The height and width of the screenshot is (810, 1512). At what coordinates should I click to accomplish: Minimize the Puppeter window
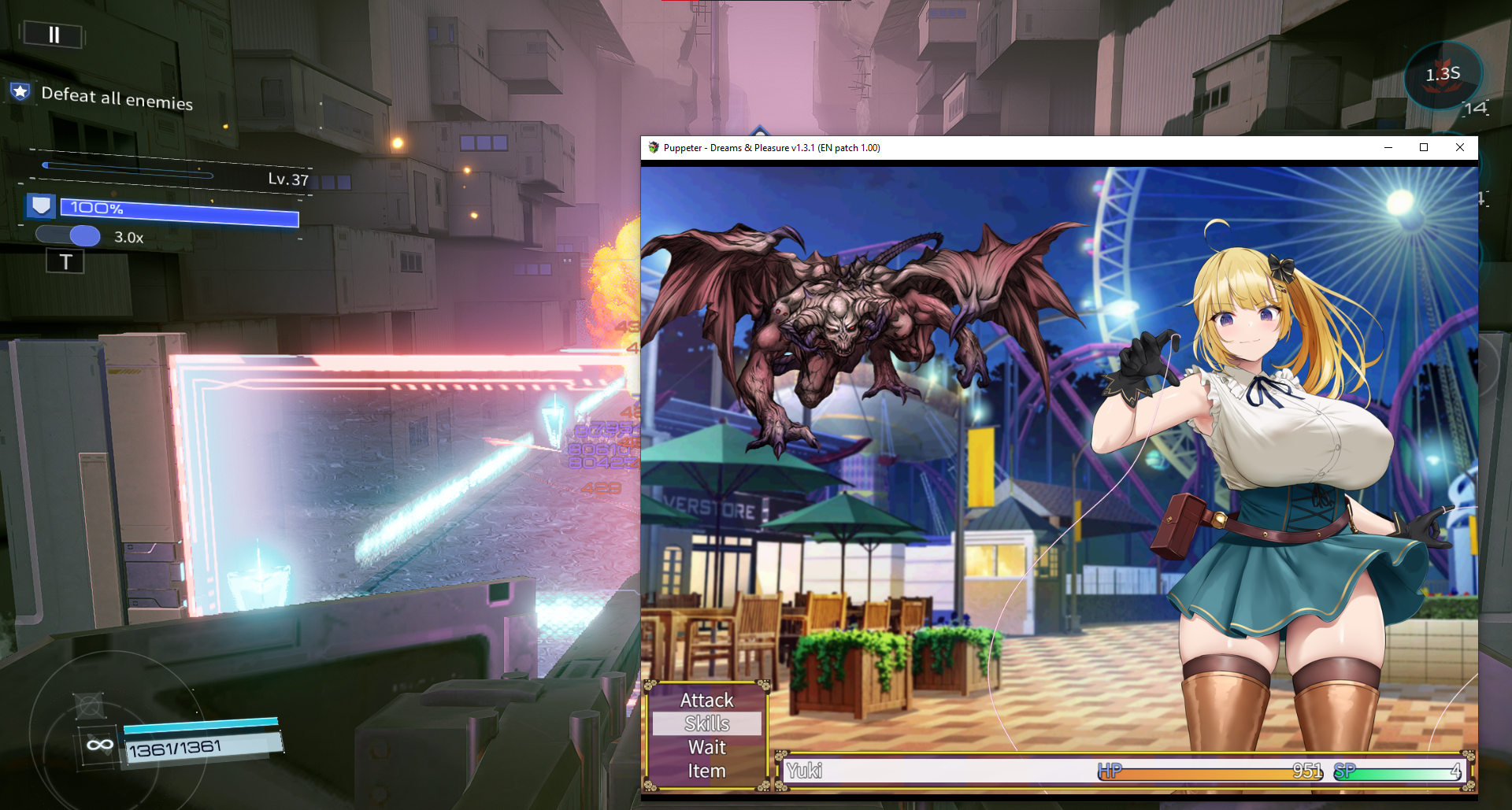coord(1388,148)
